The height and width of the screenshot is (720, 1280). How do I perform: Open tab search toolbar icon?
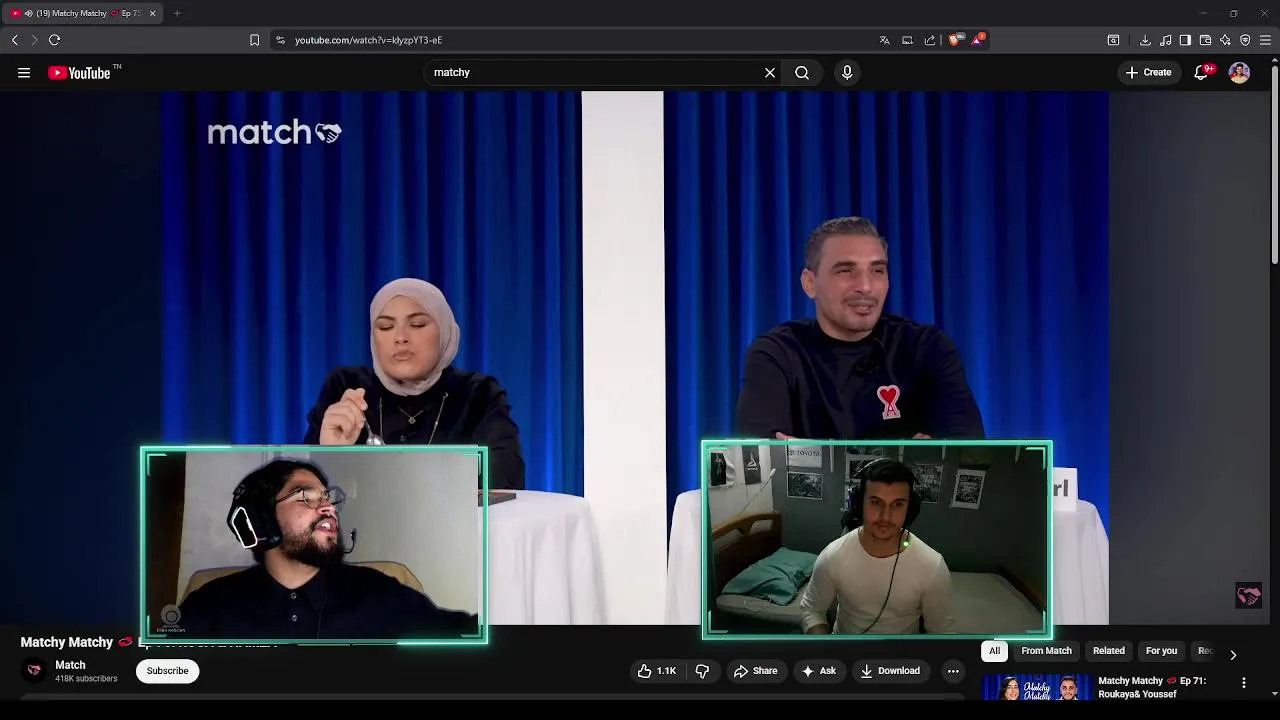[x=1113, y=40]
